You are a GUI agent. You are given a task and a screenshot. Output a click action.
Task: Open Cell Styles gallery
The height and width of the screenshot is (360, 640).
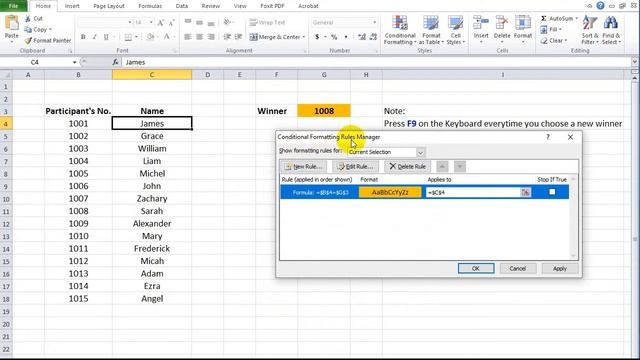[x=456, y=30]
